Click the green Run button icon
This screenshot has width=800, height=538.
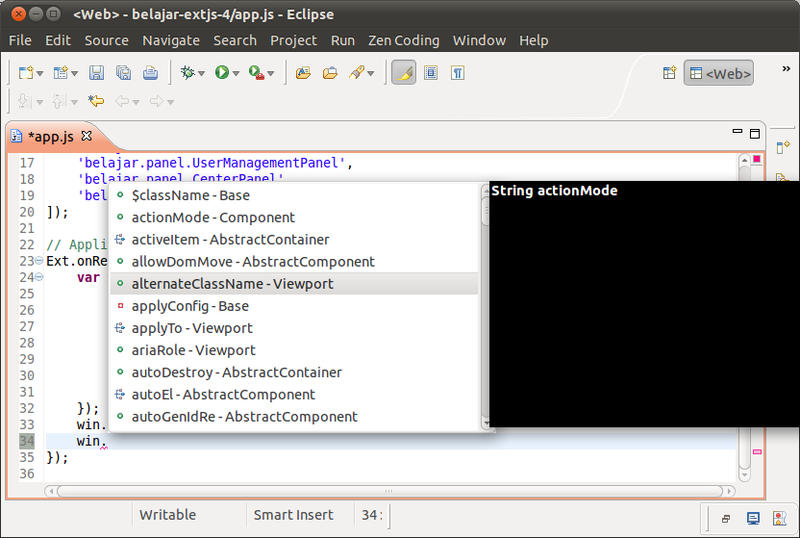point(221,73)
